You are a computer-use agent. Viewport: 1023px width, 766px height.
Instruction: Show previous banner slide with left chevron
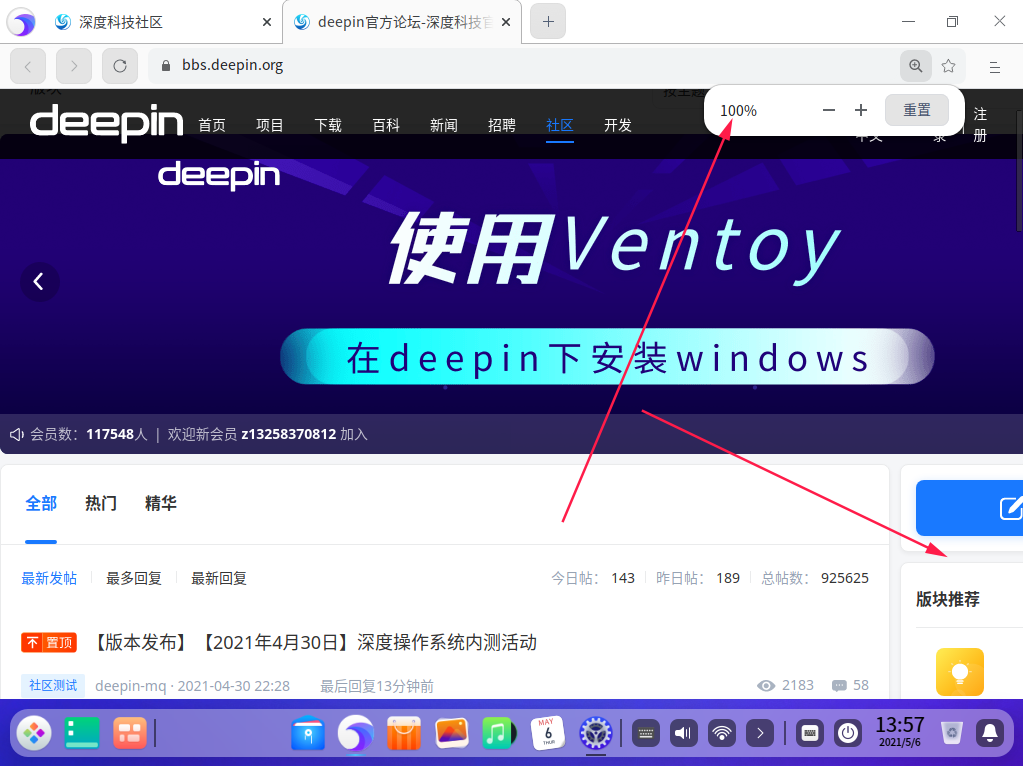tap(39, 282)
